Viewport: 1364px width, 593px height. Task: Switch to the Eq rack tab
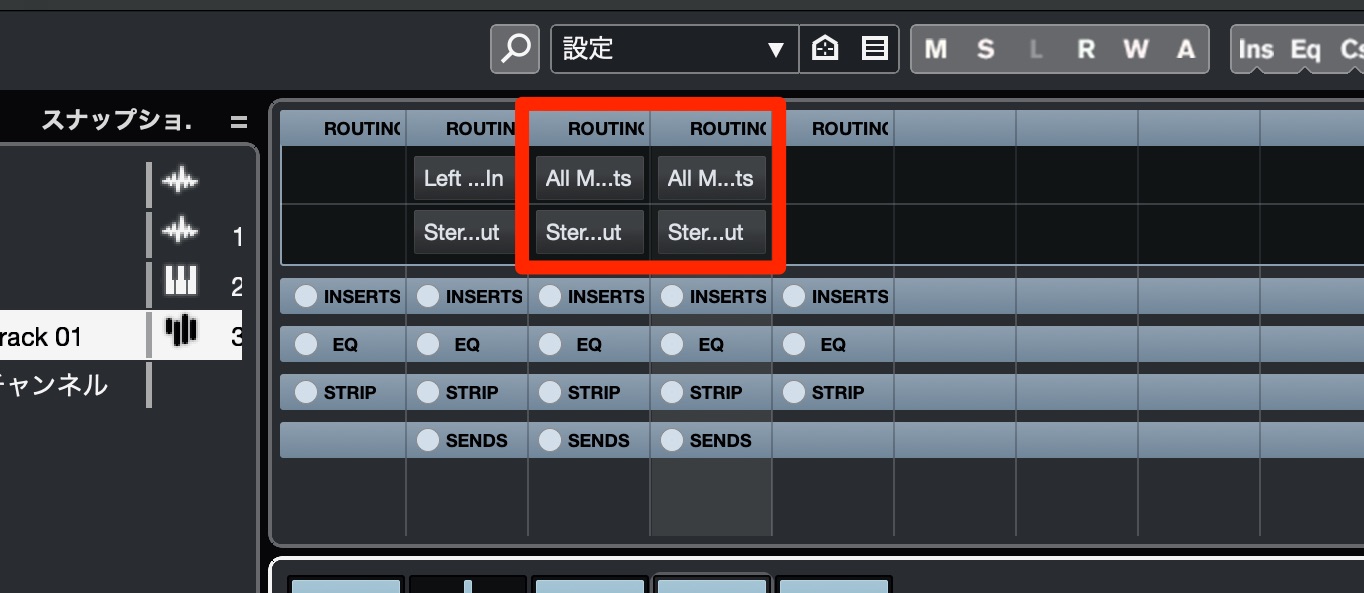click(x=1305, y=49)
